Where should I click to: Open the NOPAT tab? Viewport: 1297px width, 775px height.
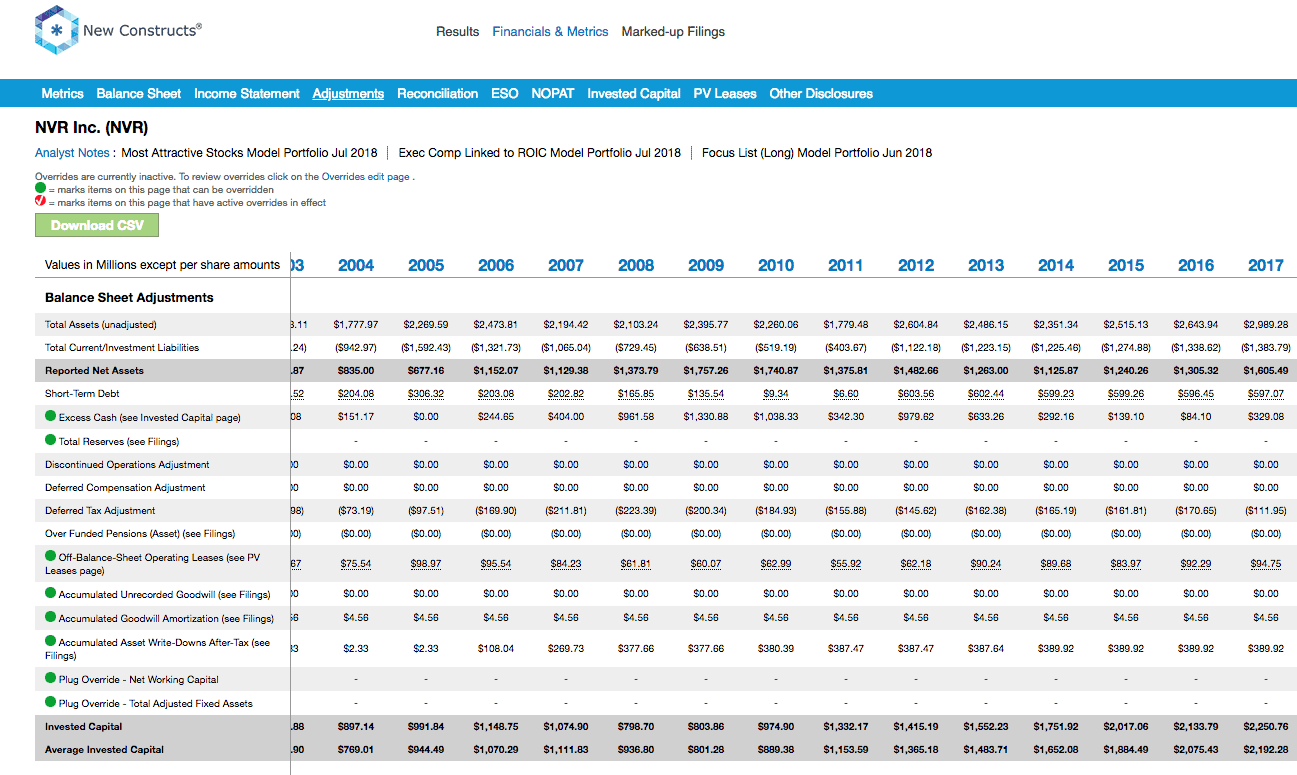coord(553,93)
